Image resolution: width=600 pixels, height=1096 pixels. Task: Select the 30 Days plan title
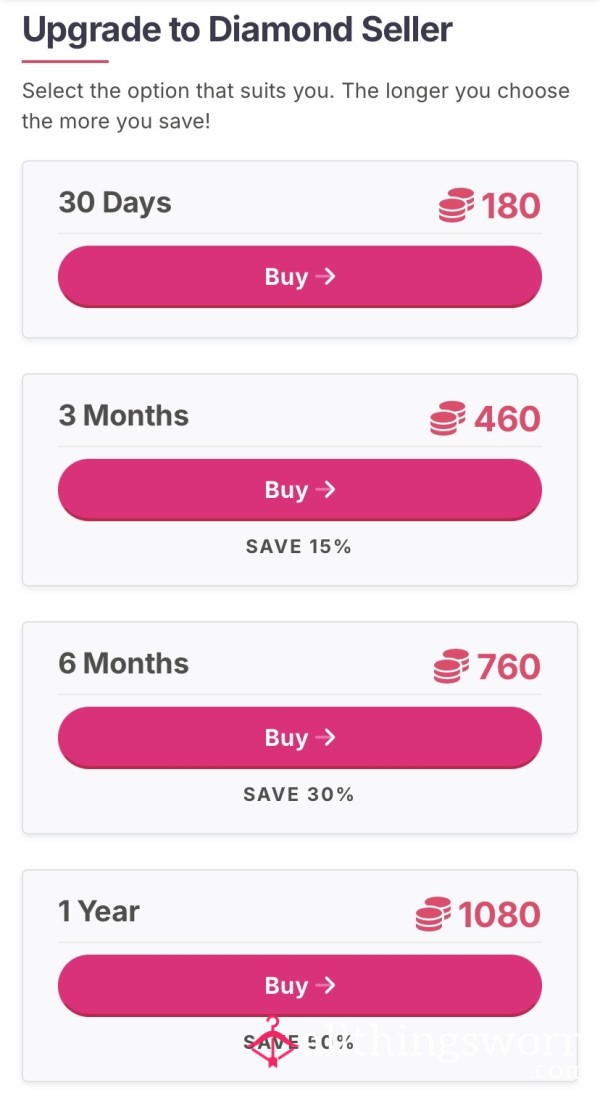[115, 203]
